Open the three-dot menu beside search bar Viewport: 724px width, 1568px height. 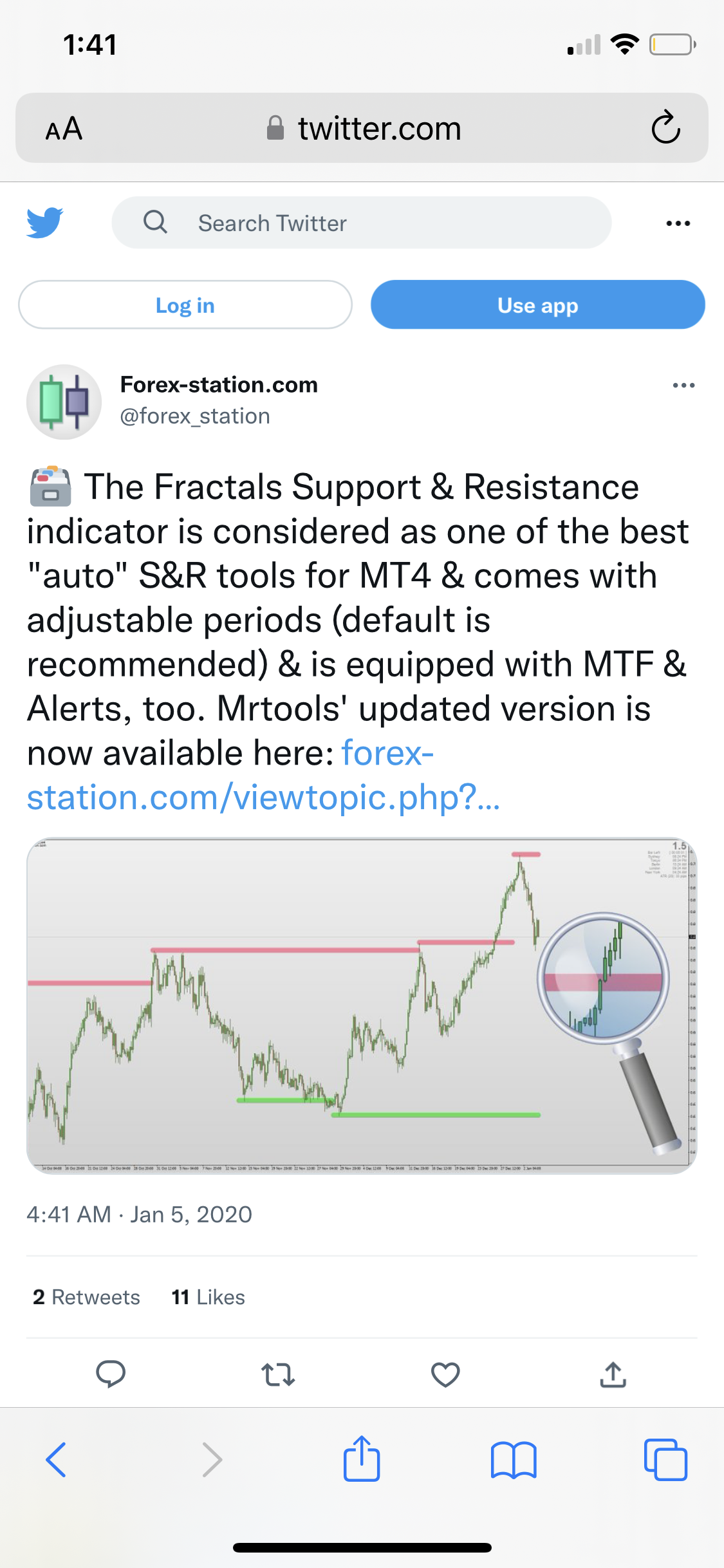[x=678, y=223]
